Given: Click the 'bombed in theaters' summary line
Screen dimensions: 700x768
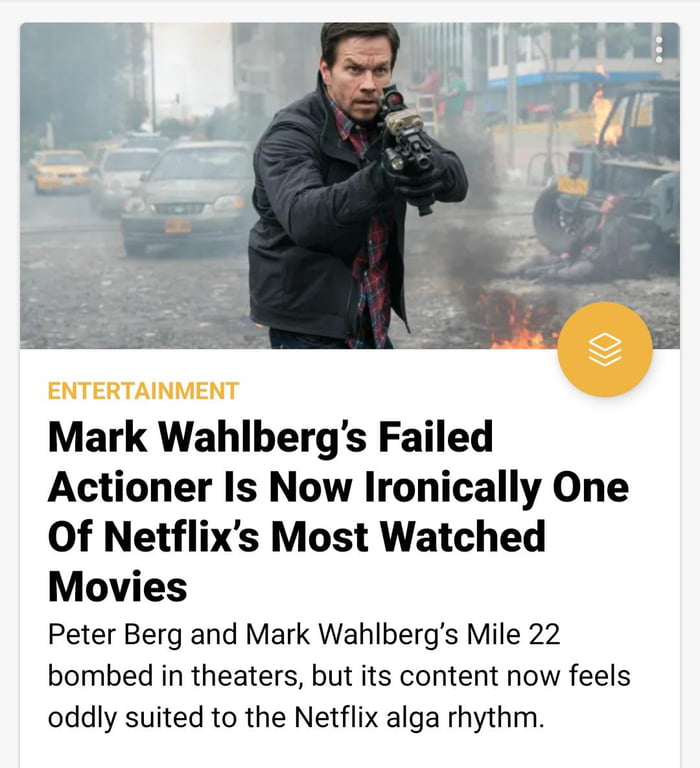Looking at the screenshot, I should coord(339,676).
